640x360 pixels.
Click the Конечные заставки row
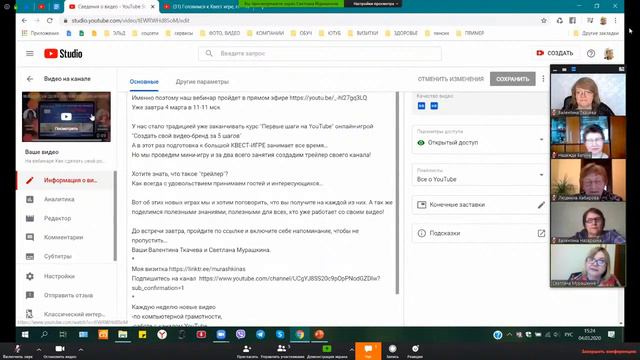click(480, 205)
